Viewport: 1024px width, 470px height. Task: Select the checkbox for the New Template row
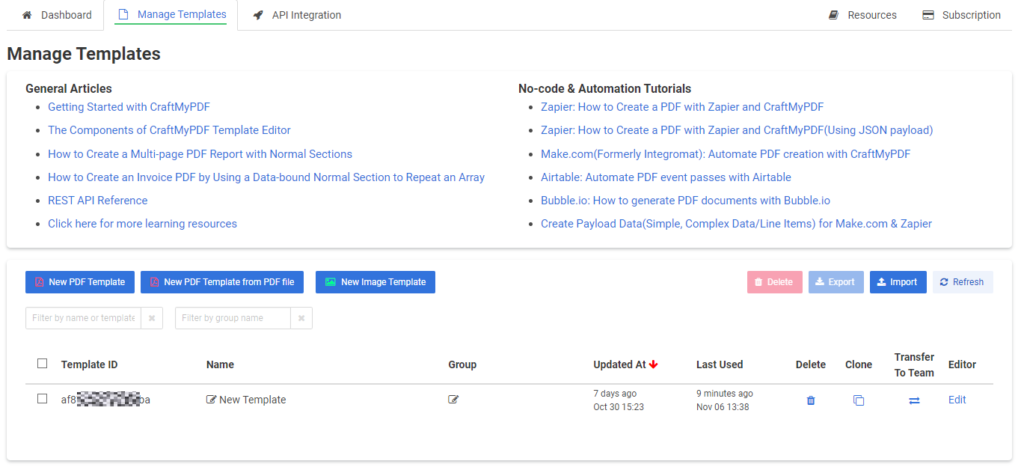pos(42,399)
